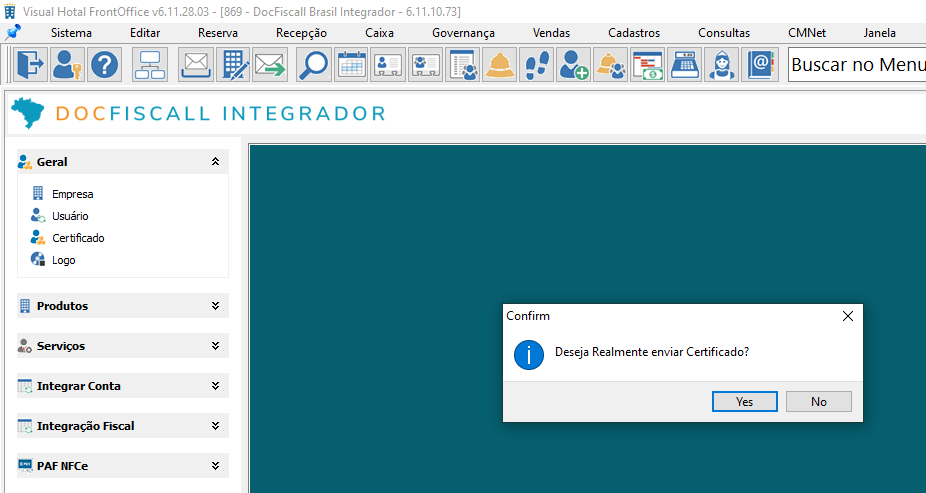The height and width of the screenshot is (493, 926).
Task: Click the address book @ icon
Action: coord(759,65)
